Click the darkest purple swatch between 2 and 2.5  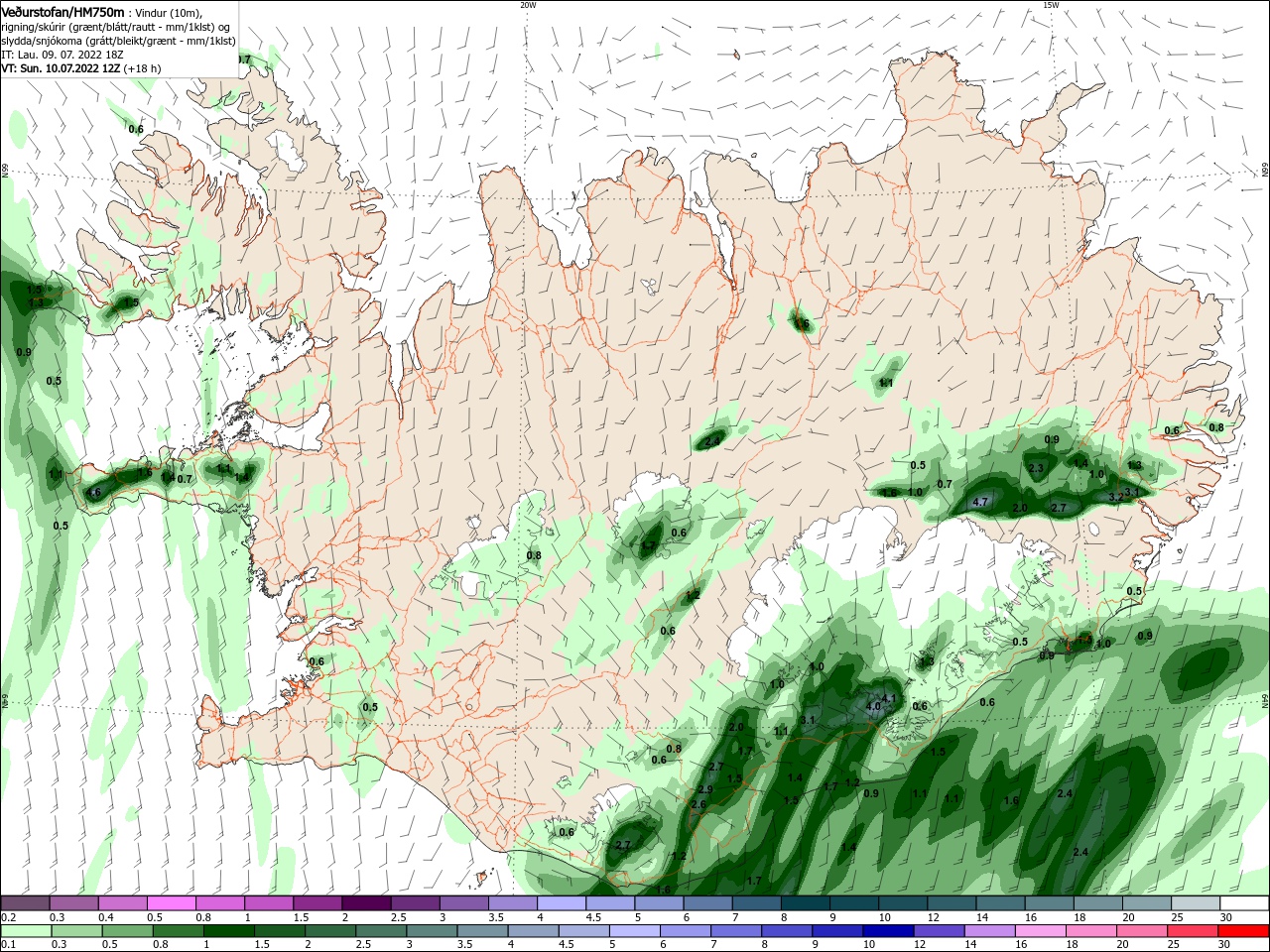(x=365, y=903)
